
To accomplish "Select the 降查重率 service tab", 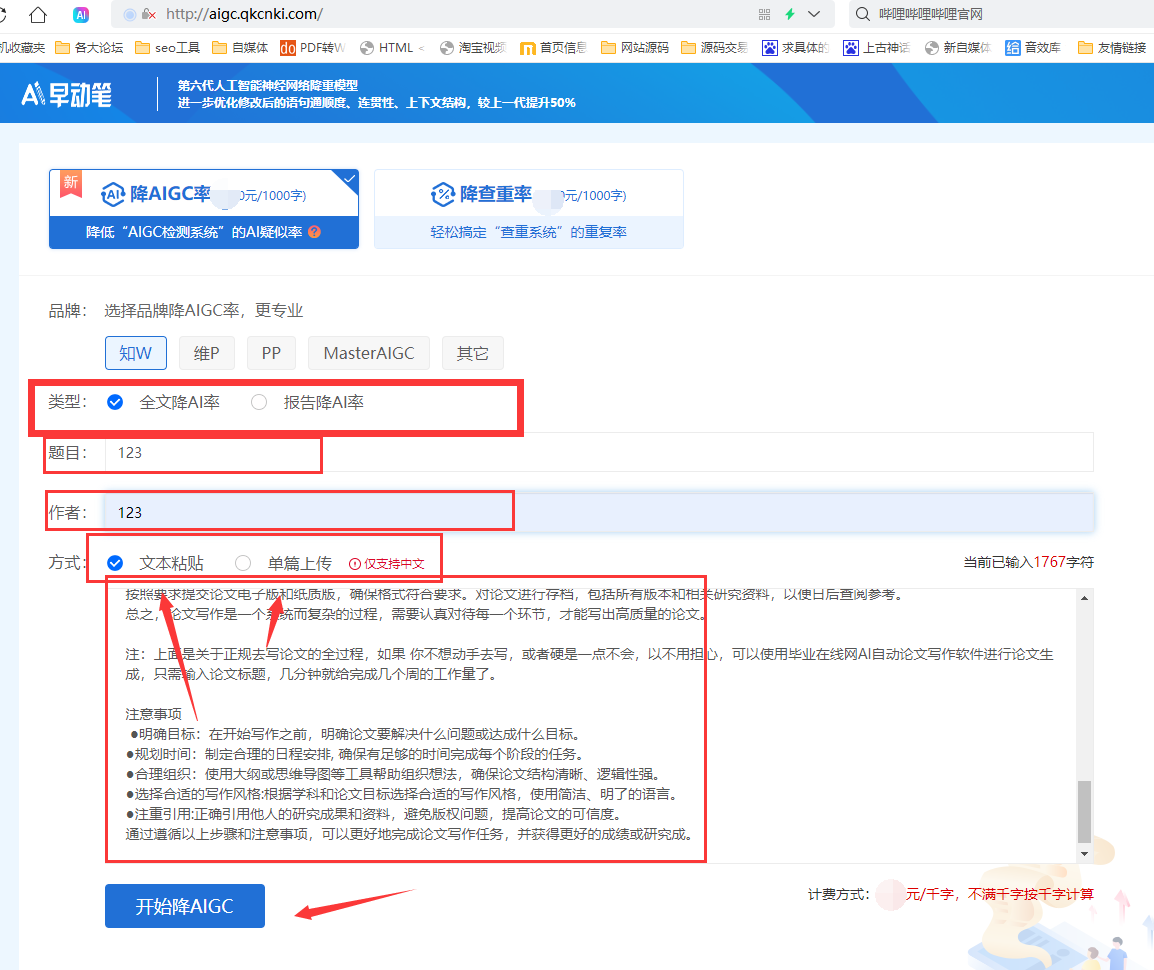I will (x=528, y=210).
